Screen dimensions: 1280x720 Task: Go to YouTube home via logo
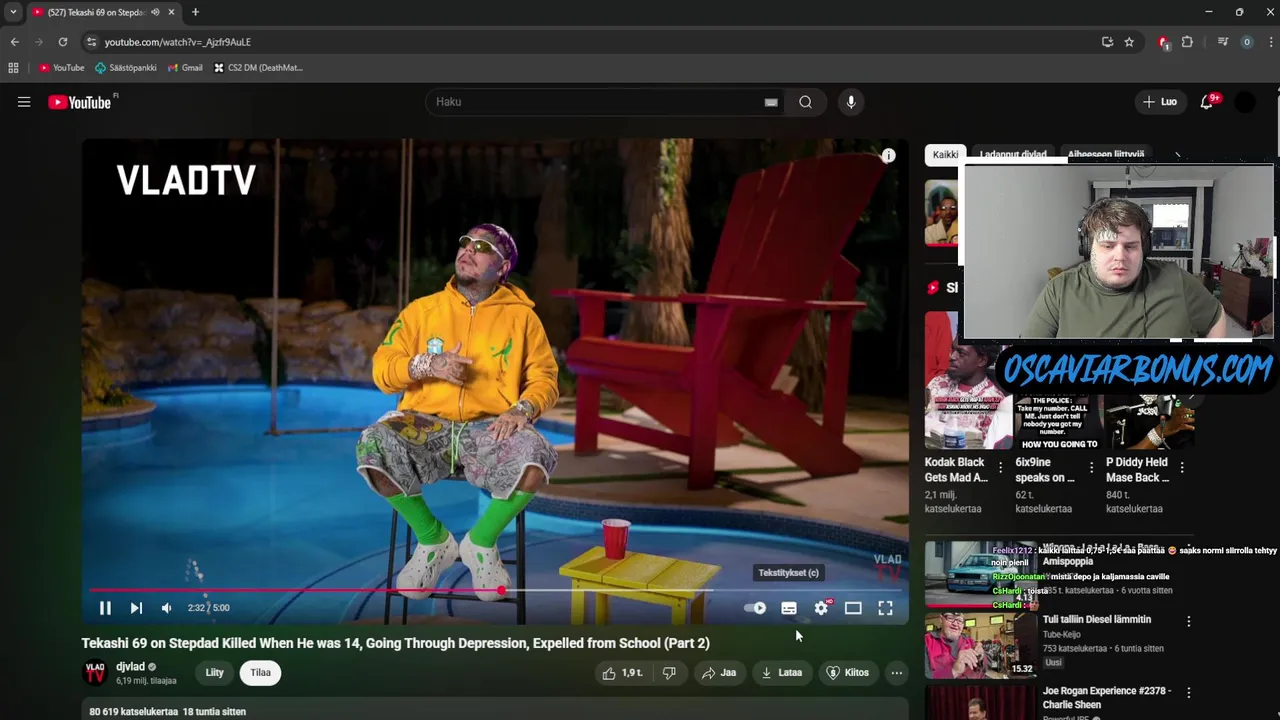tap(80, 102)
